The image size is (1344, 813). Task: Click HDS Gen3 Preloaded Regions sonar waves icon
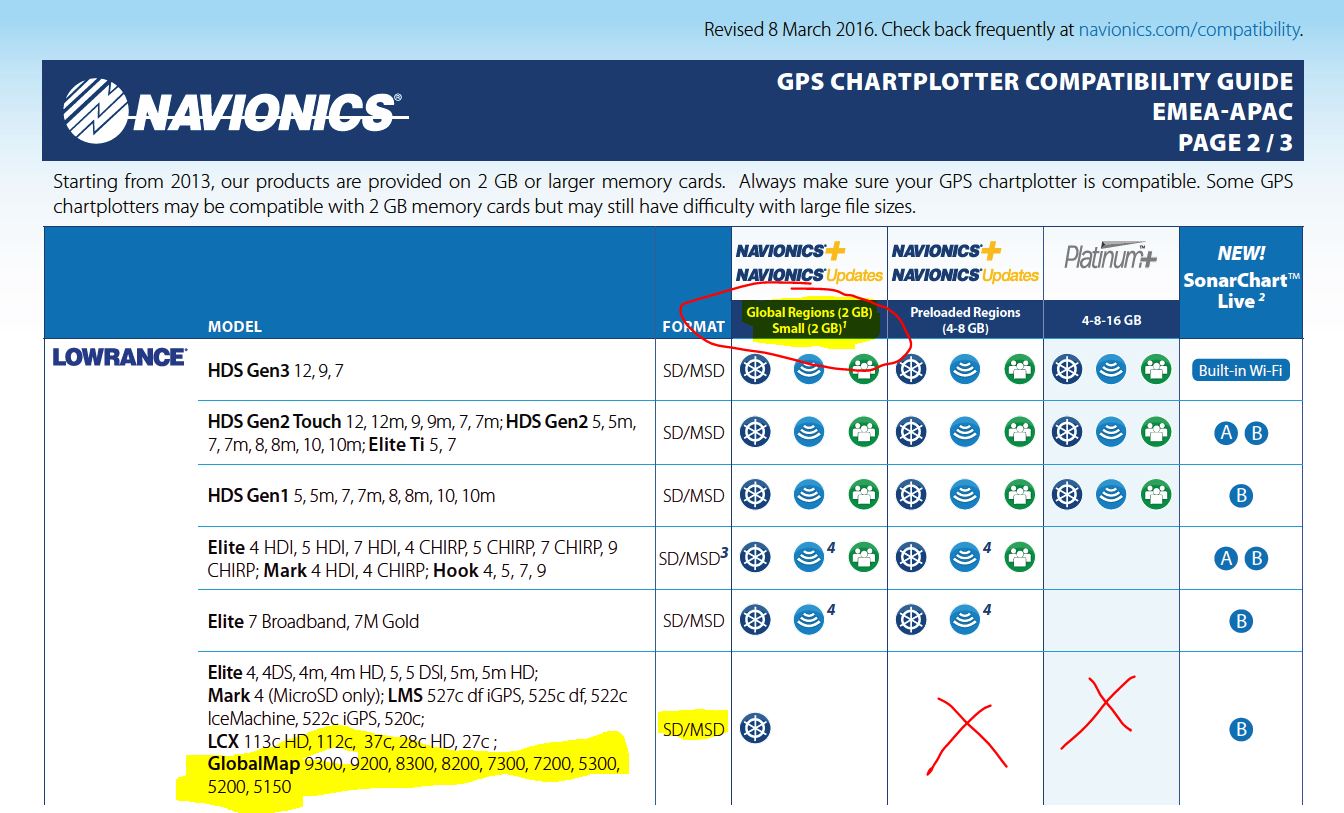(965, 370)
